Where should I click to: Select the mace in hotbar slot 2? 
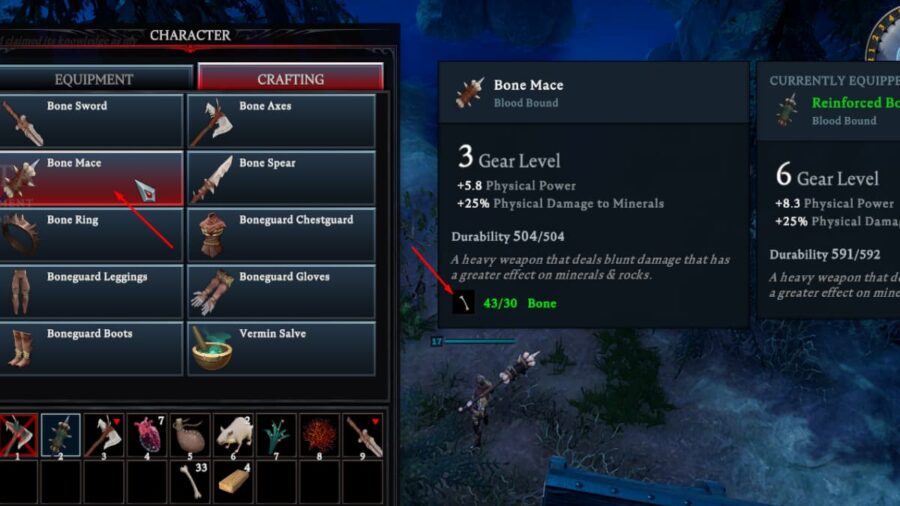coord(61,435)
